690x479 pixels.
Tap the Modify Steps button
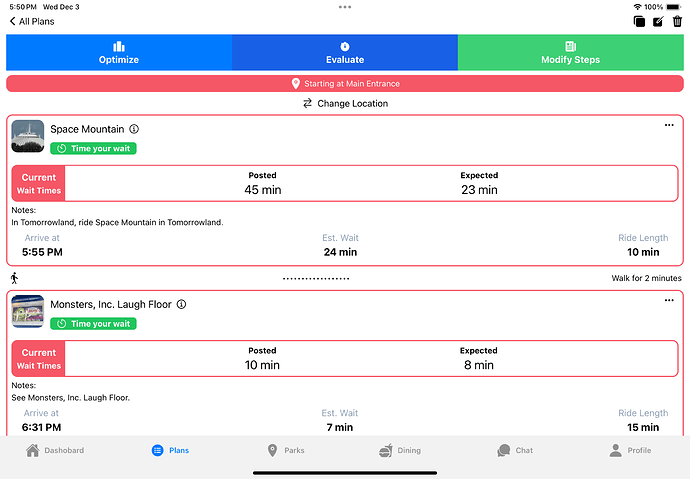coord(570,52)
